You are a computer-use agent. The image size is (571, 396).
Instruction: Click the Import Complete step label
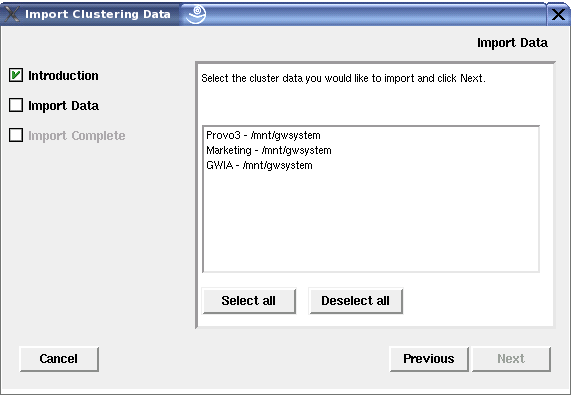coord(77,136)
